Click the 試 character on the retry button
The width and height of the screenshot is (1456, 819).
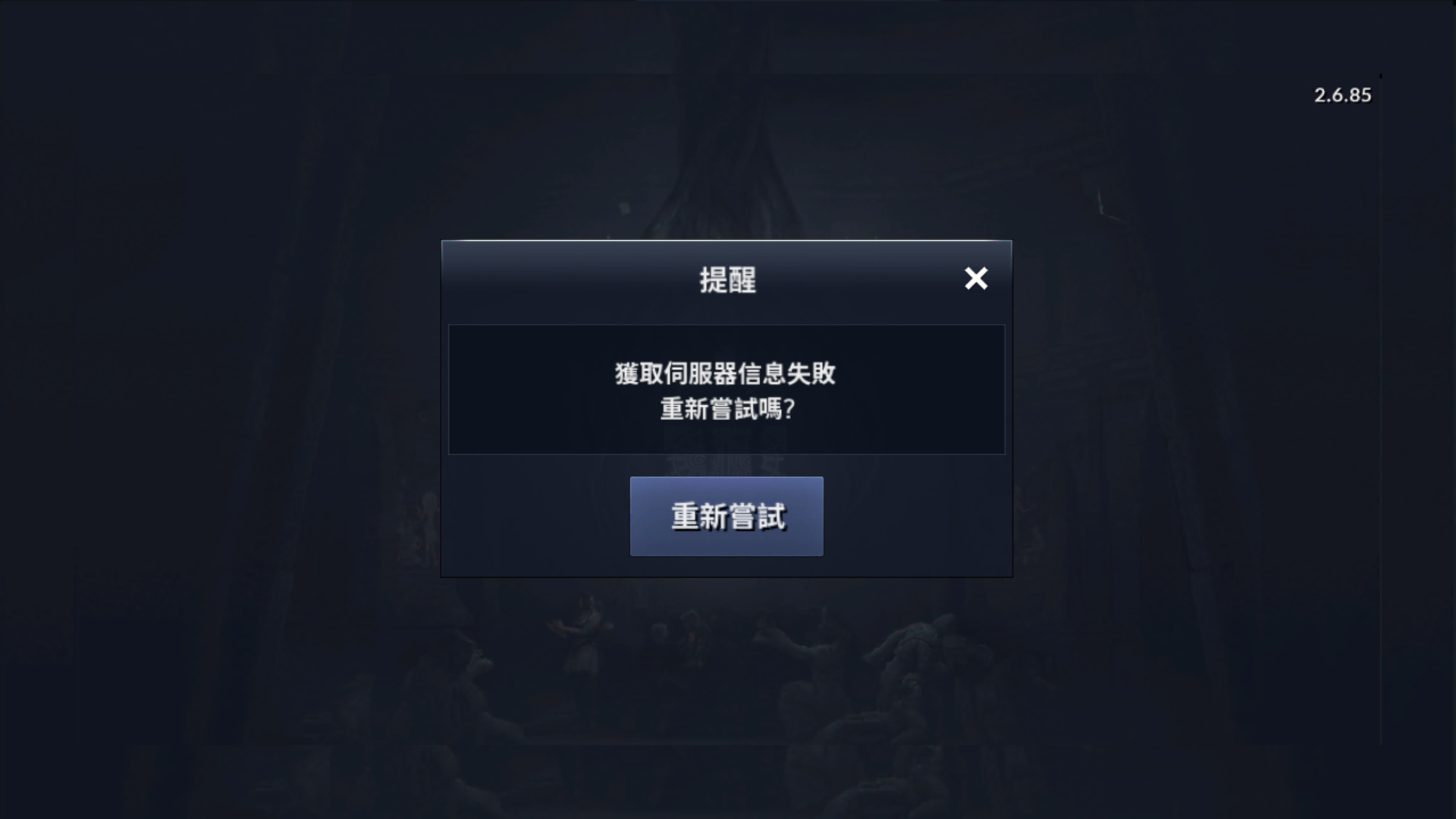click(771, 516)
